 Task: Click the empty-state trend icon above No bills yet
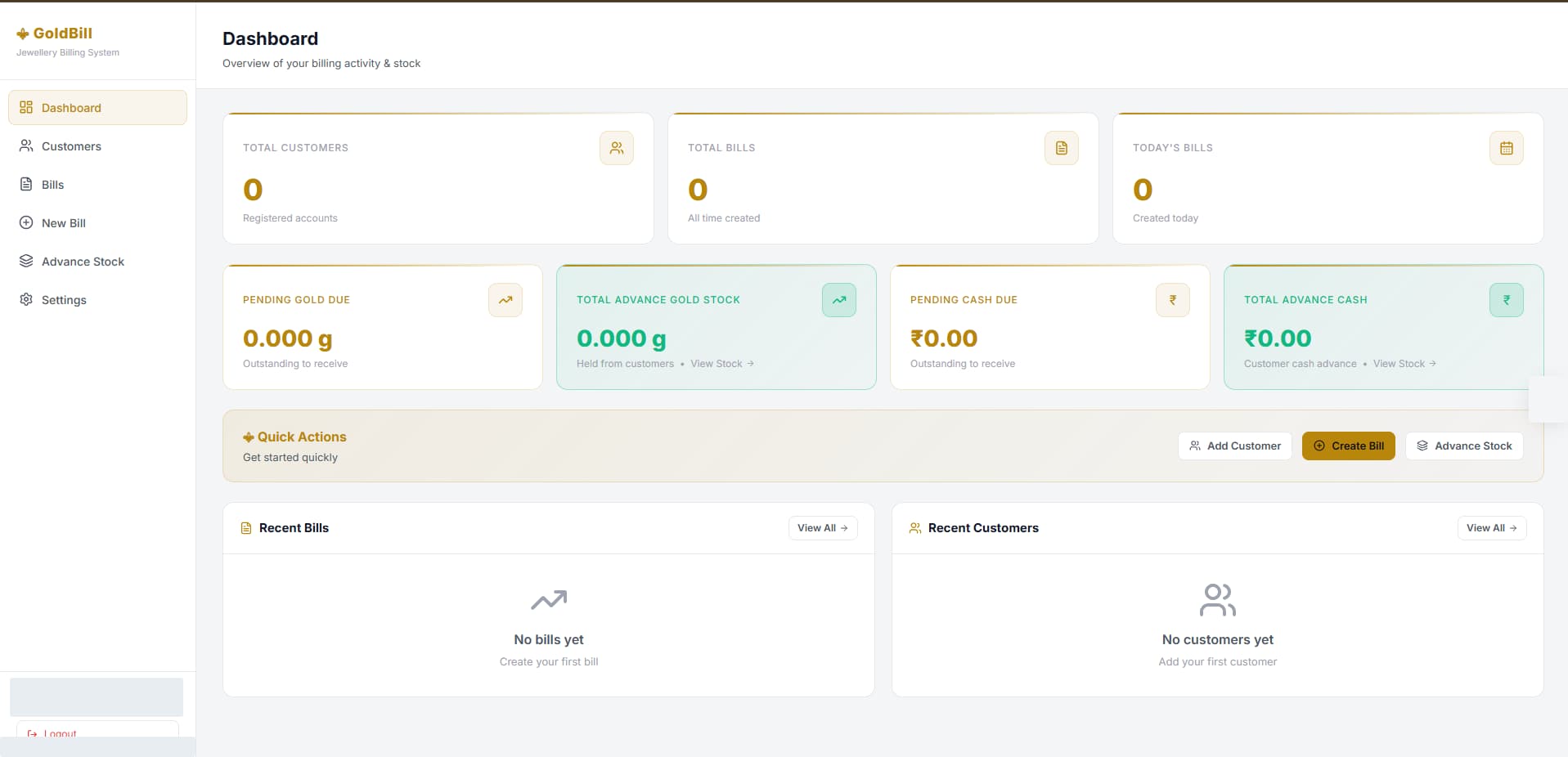(x=549, y=600)
